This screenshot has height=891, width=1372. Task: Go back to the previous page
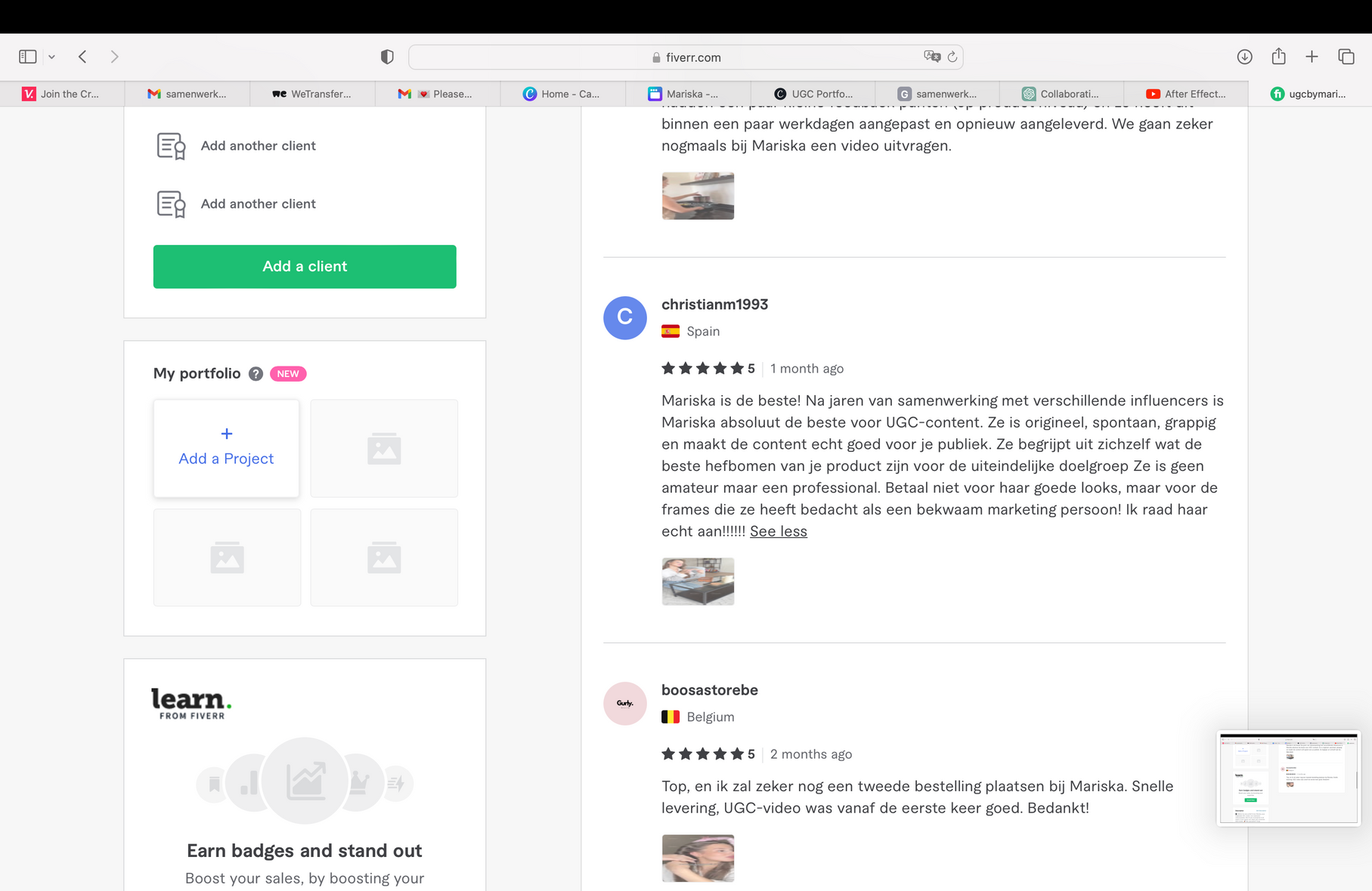82,57
